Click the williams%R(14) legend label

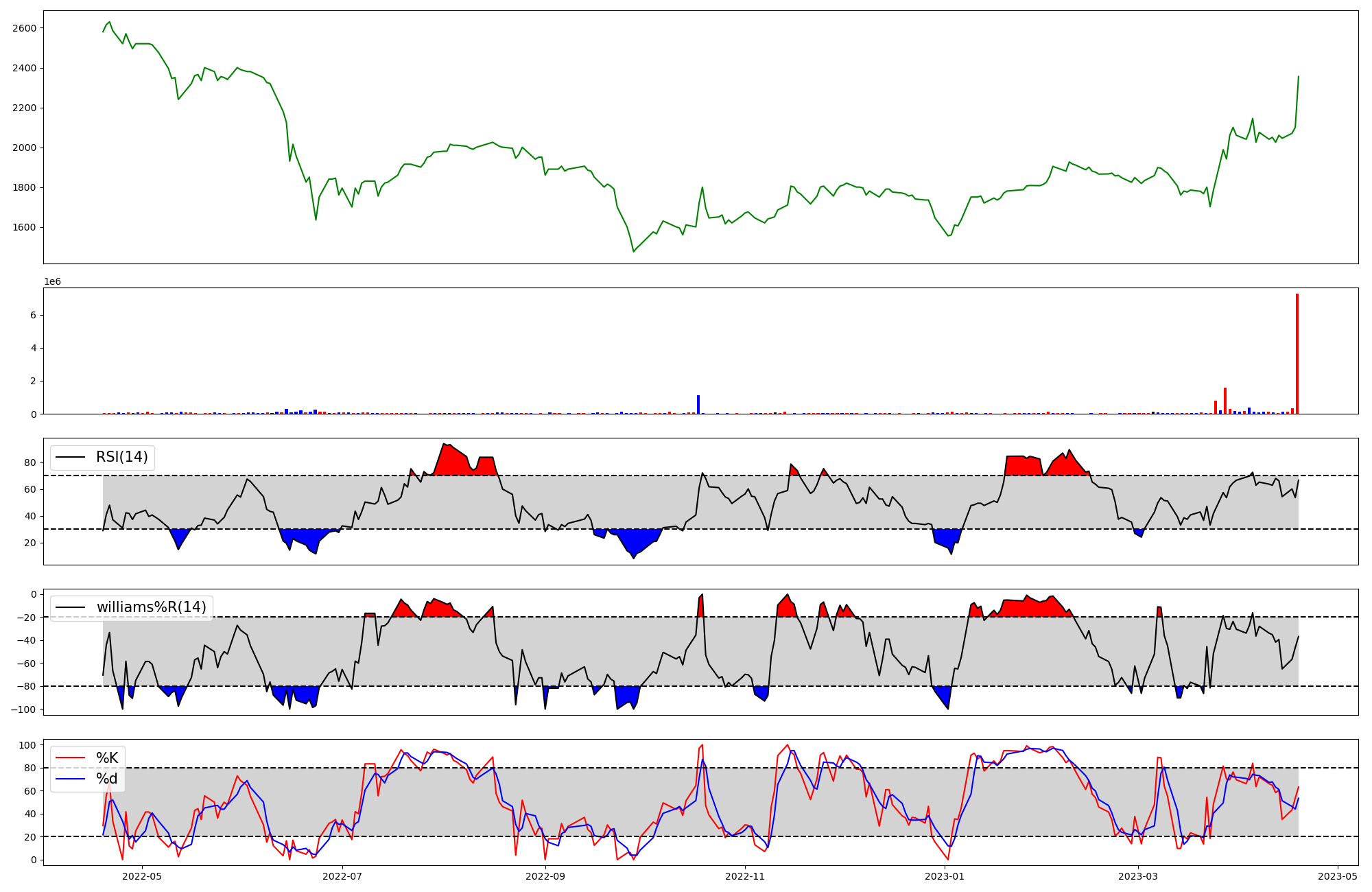pyautogui.click(x=152, y=607)
